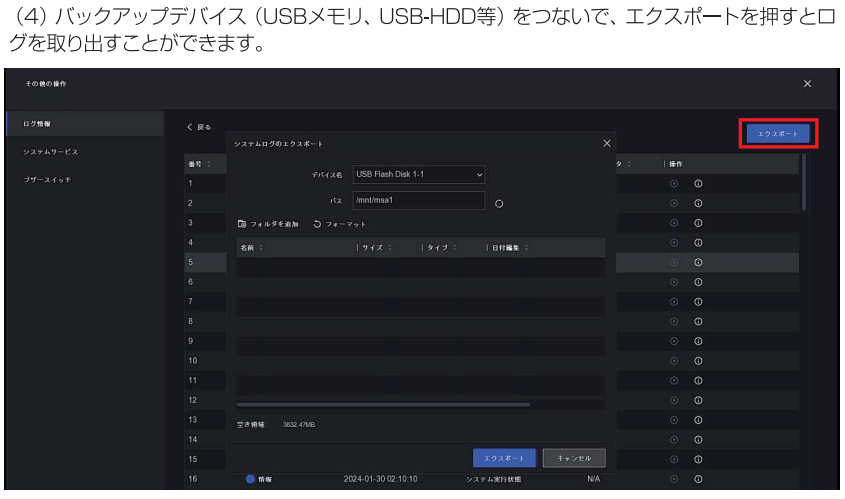
Task: Click the refresh circle beside the path field
Action: 499,205
